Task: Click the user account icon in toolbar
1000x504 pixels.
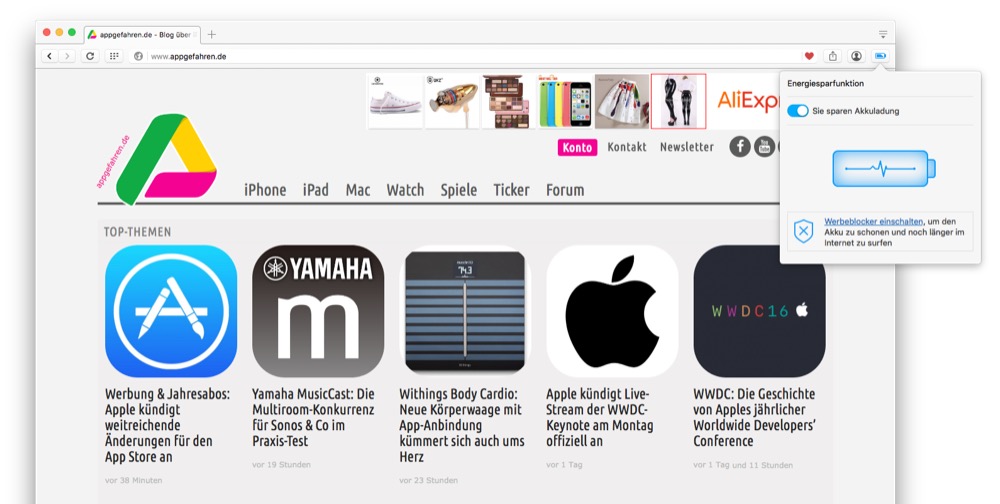Action: tap(856, 56)
